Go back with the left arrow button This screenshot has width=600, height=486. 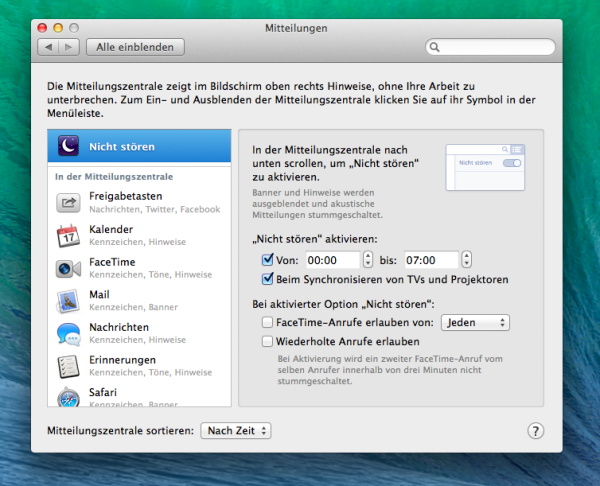click(x=48, y=47)
